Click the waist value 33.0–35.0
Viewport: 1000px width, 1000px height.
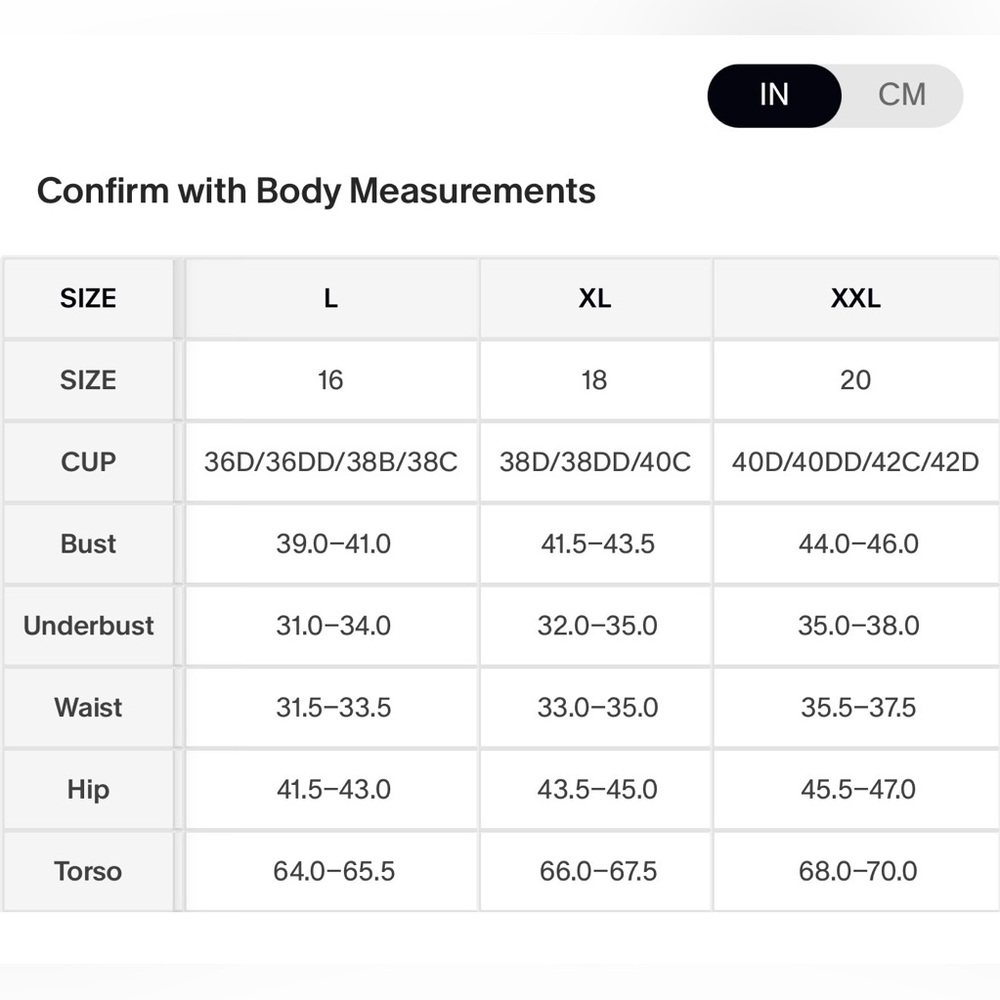click(595, 707)
